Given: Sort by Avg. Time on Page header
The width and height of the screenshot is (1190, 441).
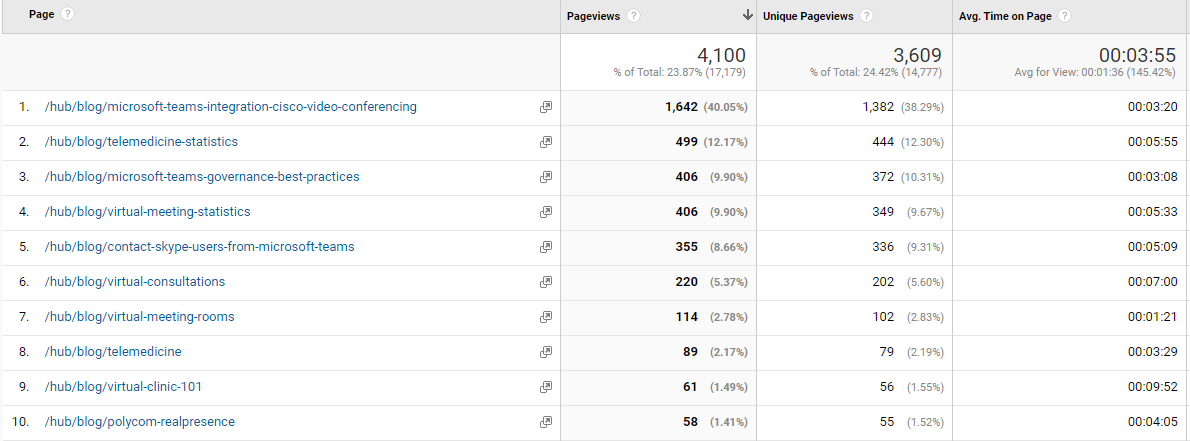Looking at the screenshot, I should [x=1006, y=16].
